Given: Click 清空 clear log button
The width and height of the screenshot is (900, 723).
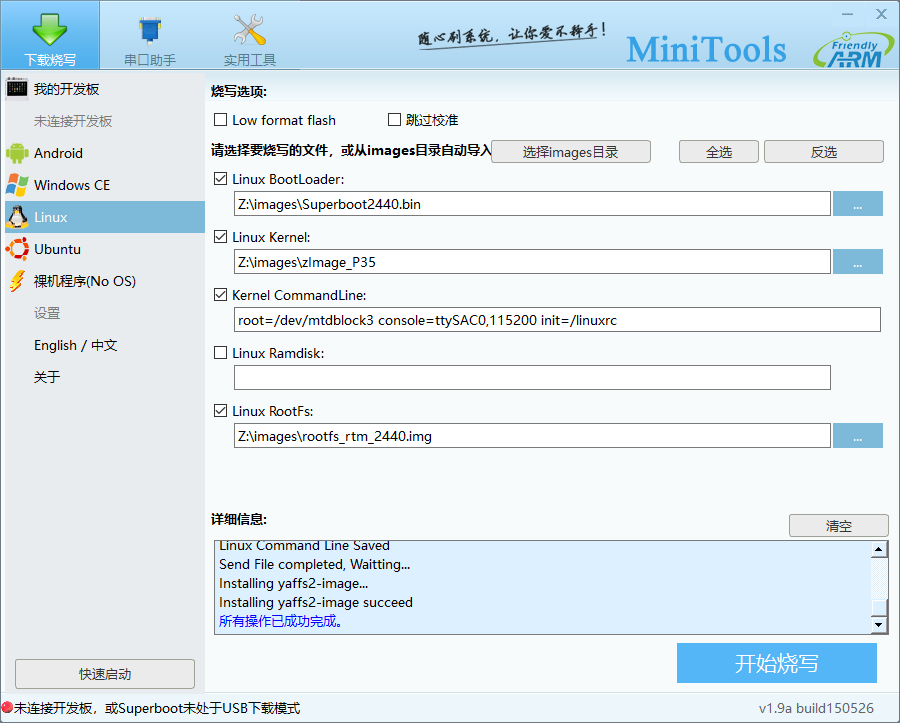Looking at the screenshot, I should (x=839, y=526).
